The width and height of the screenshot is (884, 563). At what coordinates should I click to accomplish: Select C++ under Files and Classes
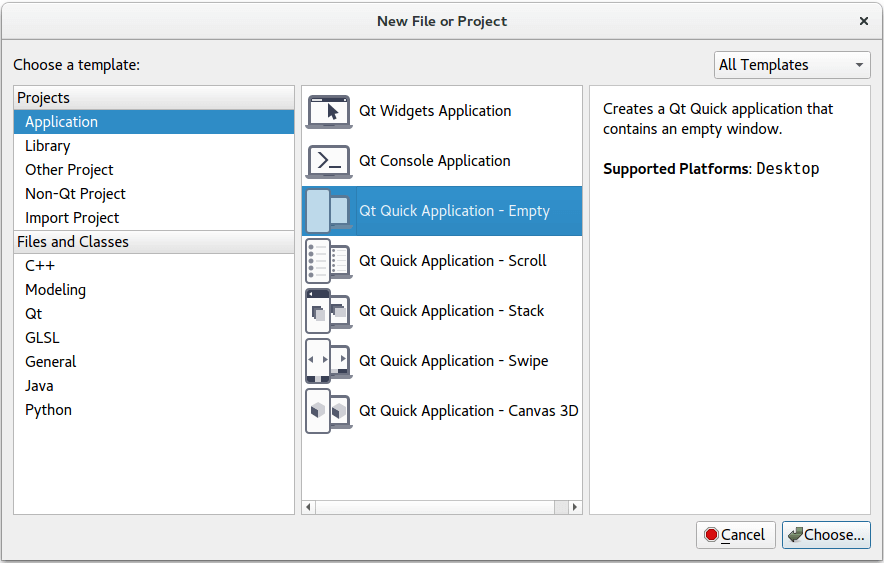(40, 266)
